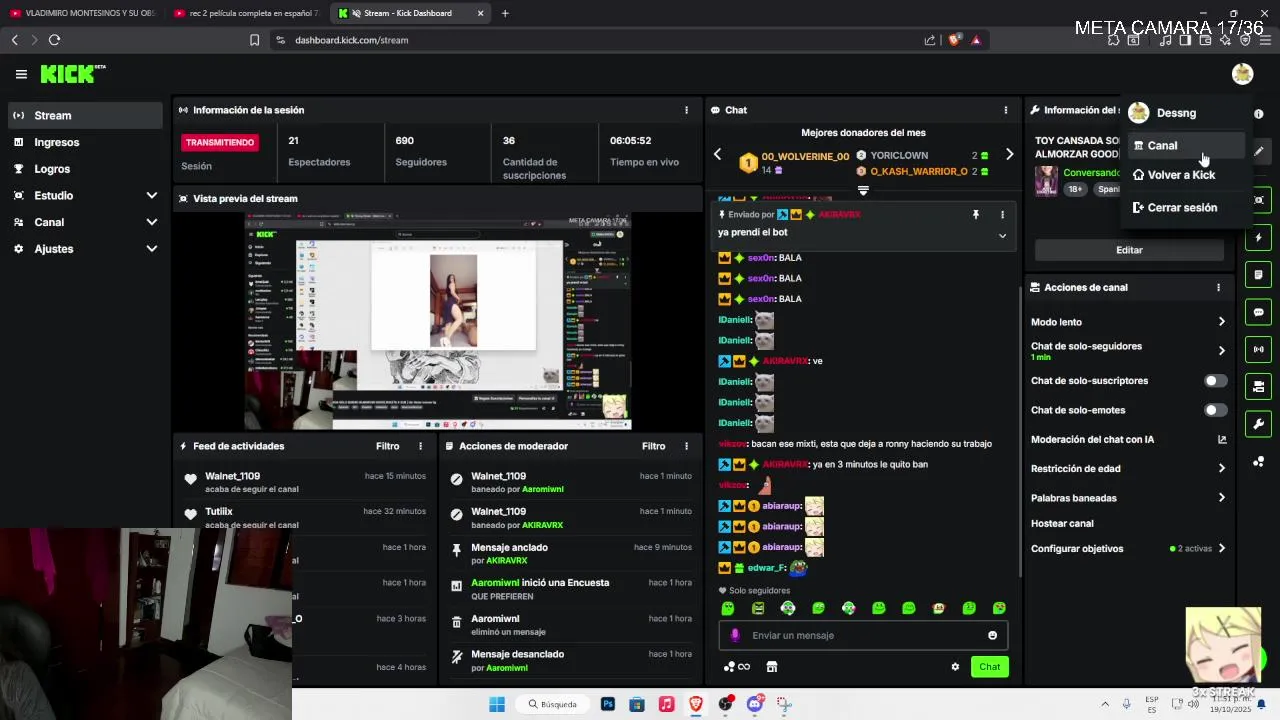Open the hamburger menu beside Kick logo
The image size is (1280, 720).
[x=21, y=74]
